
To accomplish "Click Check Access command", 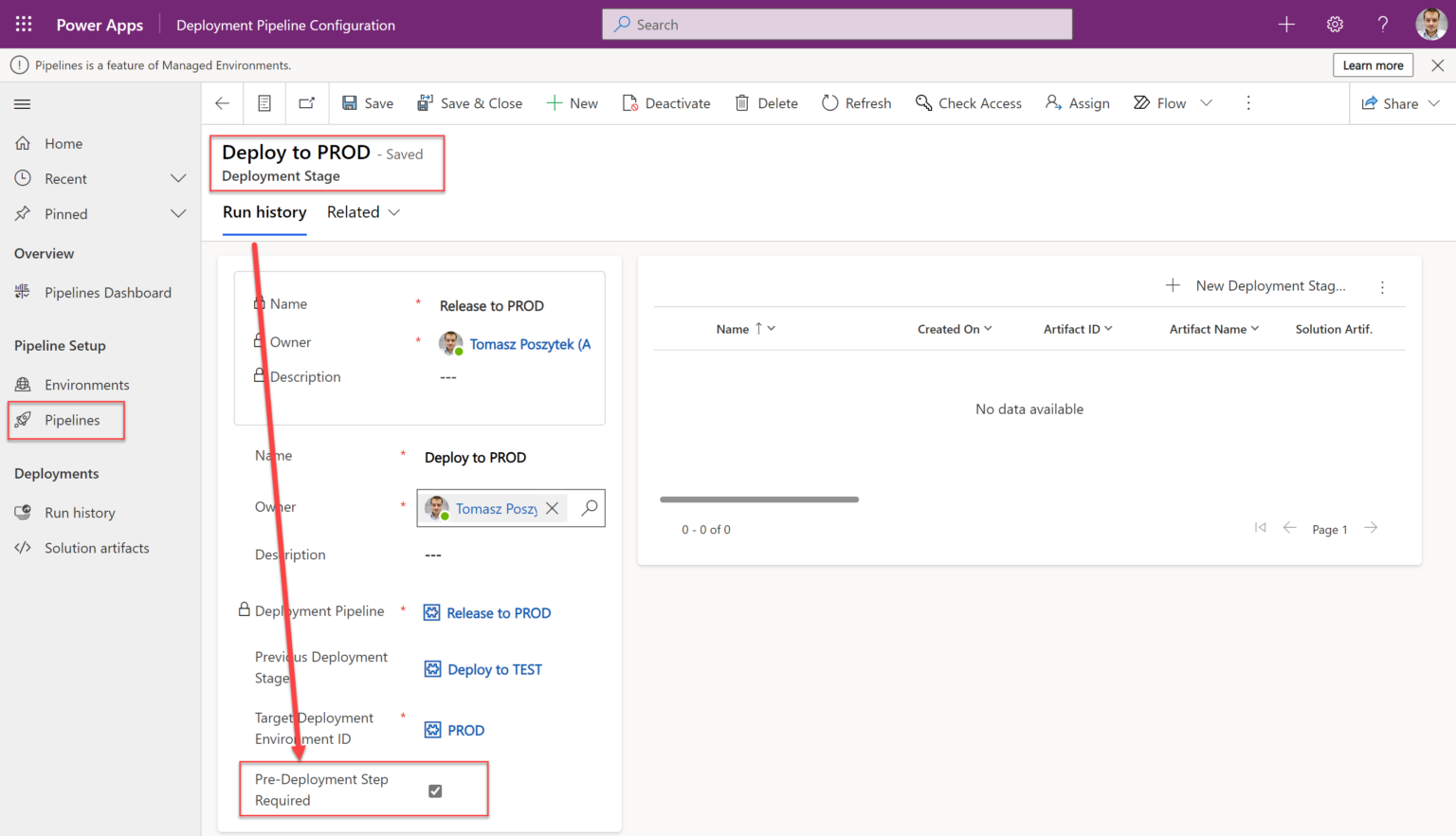I will tap(969, 103).
